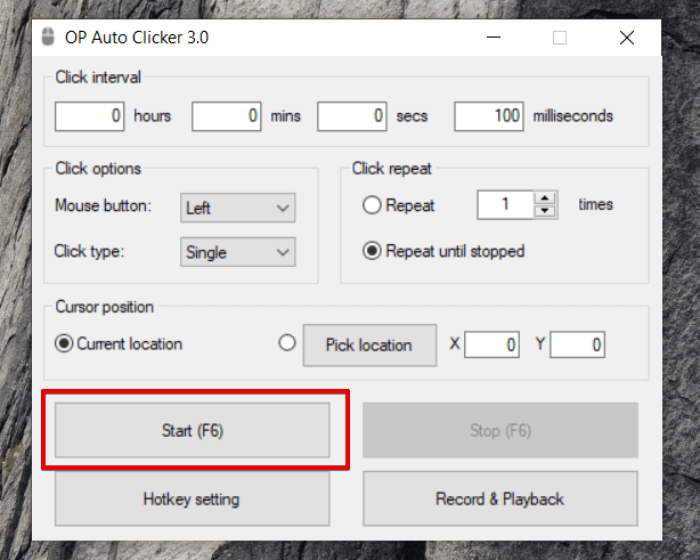This screenshot has height=560, width=700.
Task: Click the OP Auto Clicker mouse icon
Action: [48, 37]
